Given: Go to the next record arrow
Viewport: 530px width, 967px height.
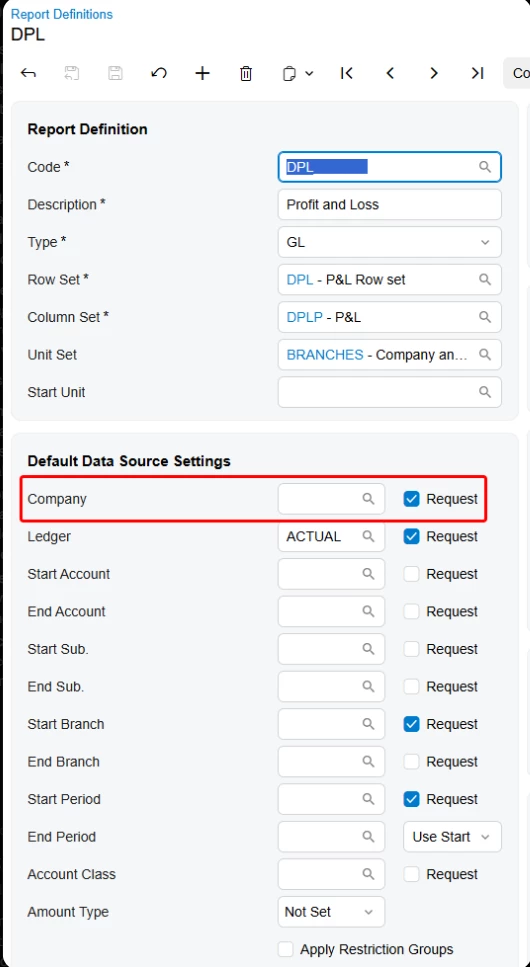Looking at the screenshot, I should (x=434, y=73).
